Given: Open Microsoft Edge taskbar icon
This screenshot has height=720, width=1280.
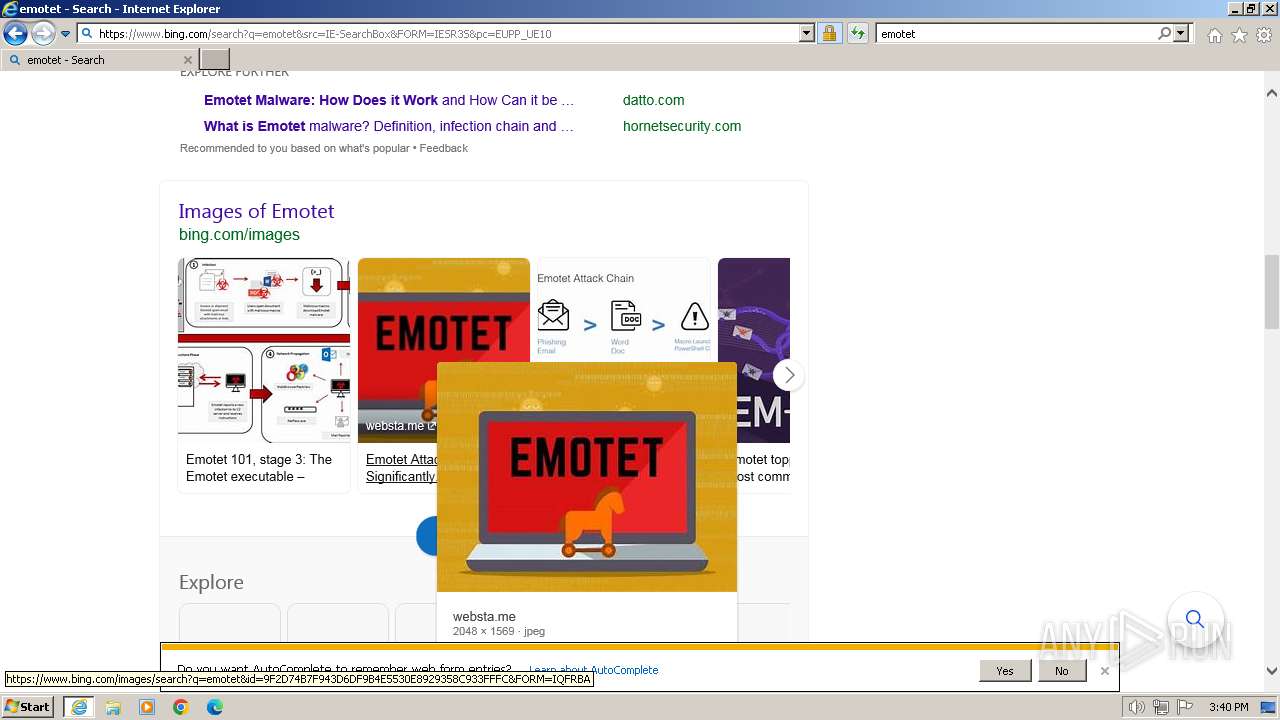Looking at the screenshot, I should coord(215,707).
